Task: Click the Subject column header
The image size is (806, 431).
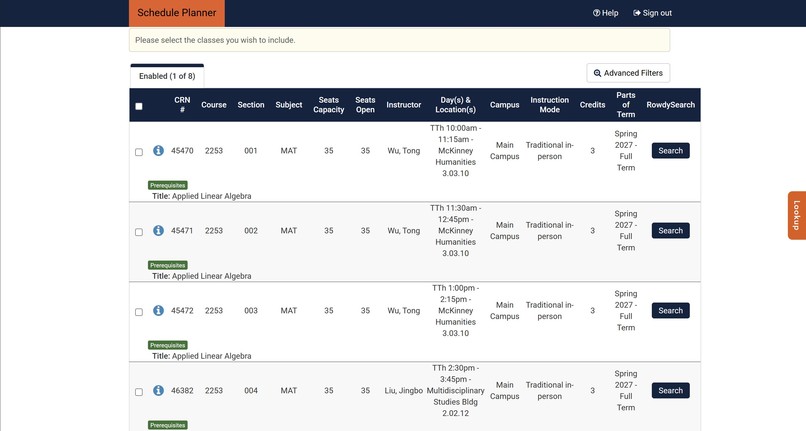Action: pyautogui.click(x=288, y=104)
